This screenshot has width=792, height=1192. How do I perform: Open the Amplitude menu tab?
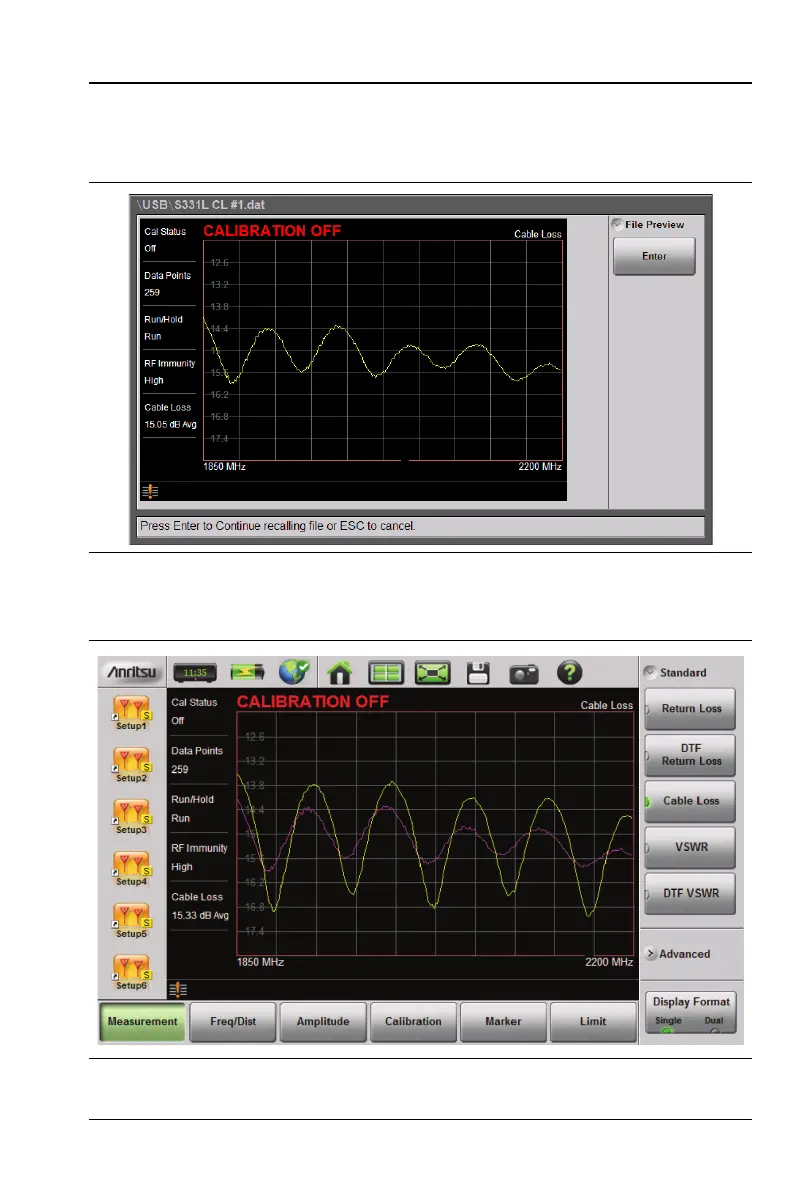coord(323,1022)
